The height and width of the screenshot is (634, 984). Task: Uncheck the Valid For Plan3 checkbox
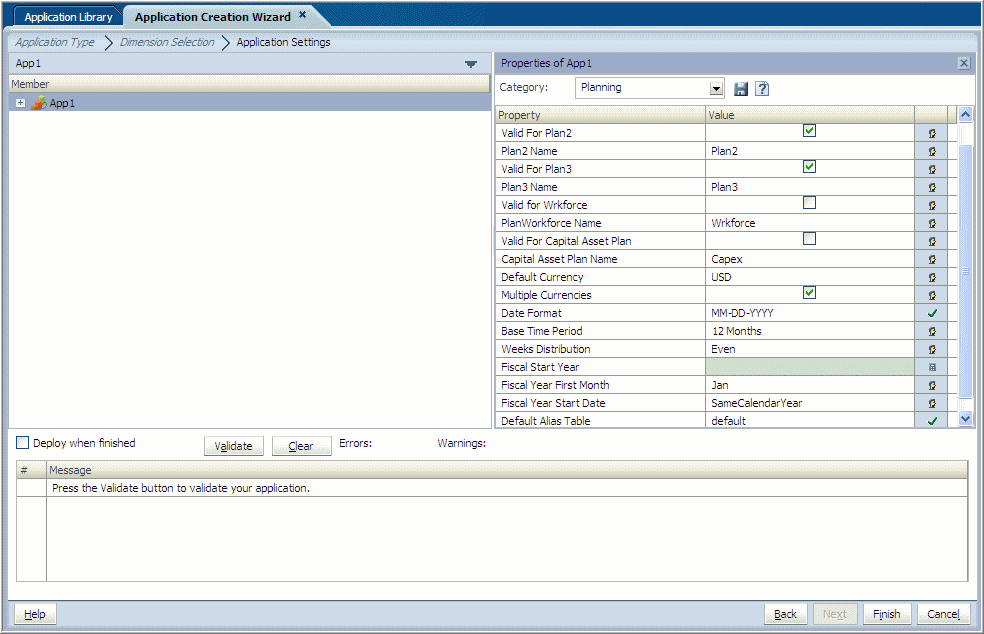click(810, 166)
